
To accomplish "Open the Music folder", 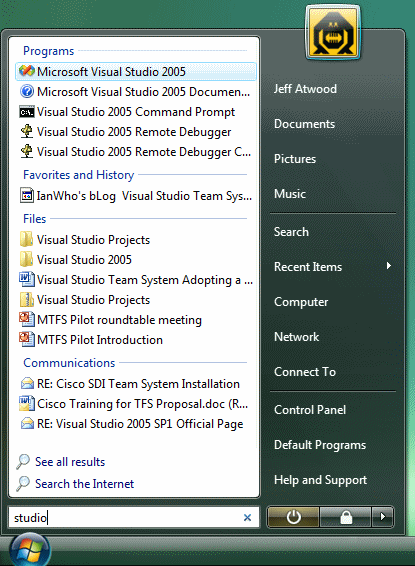I will tap(290, 194).
